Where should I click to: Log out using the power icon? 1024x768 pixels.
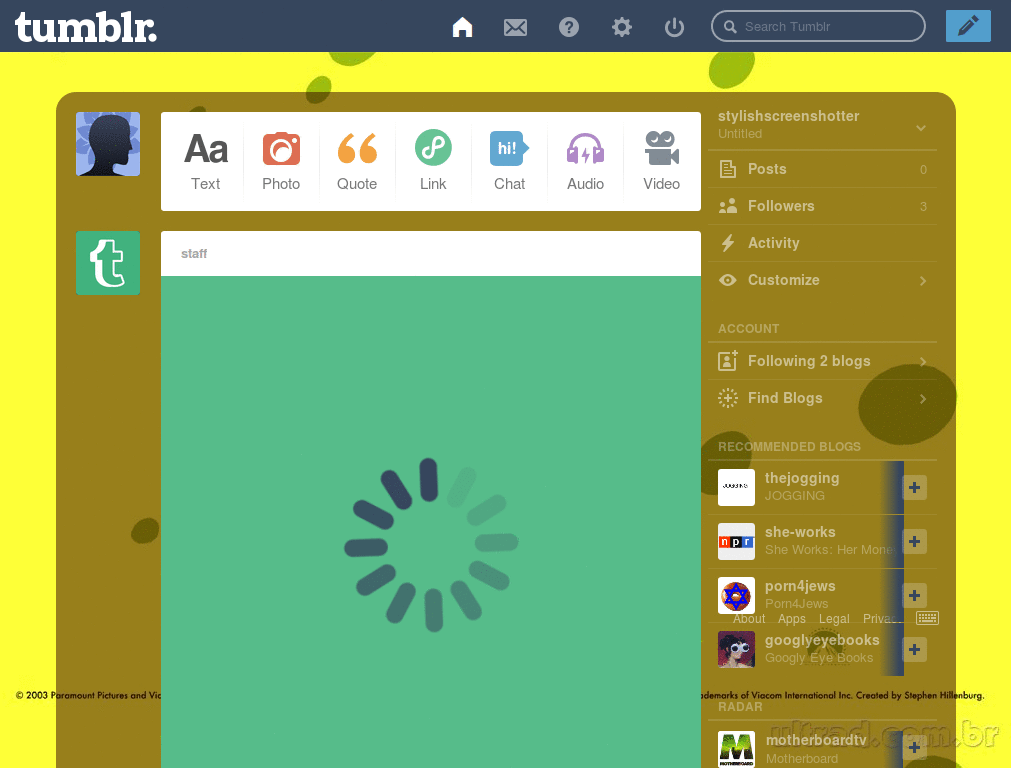click(674, 27)
